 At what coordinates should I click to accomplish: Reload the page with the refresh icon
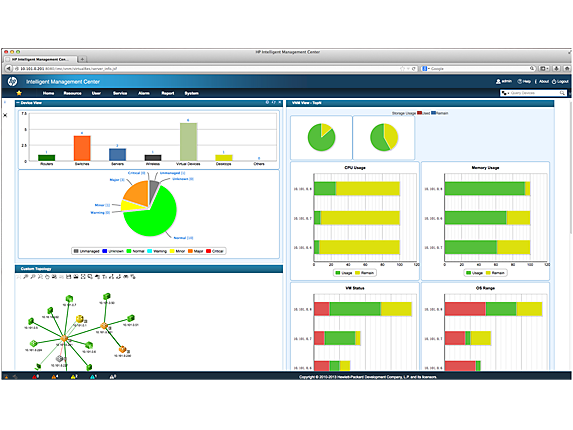tap(414, 68)
